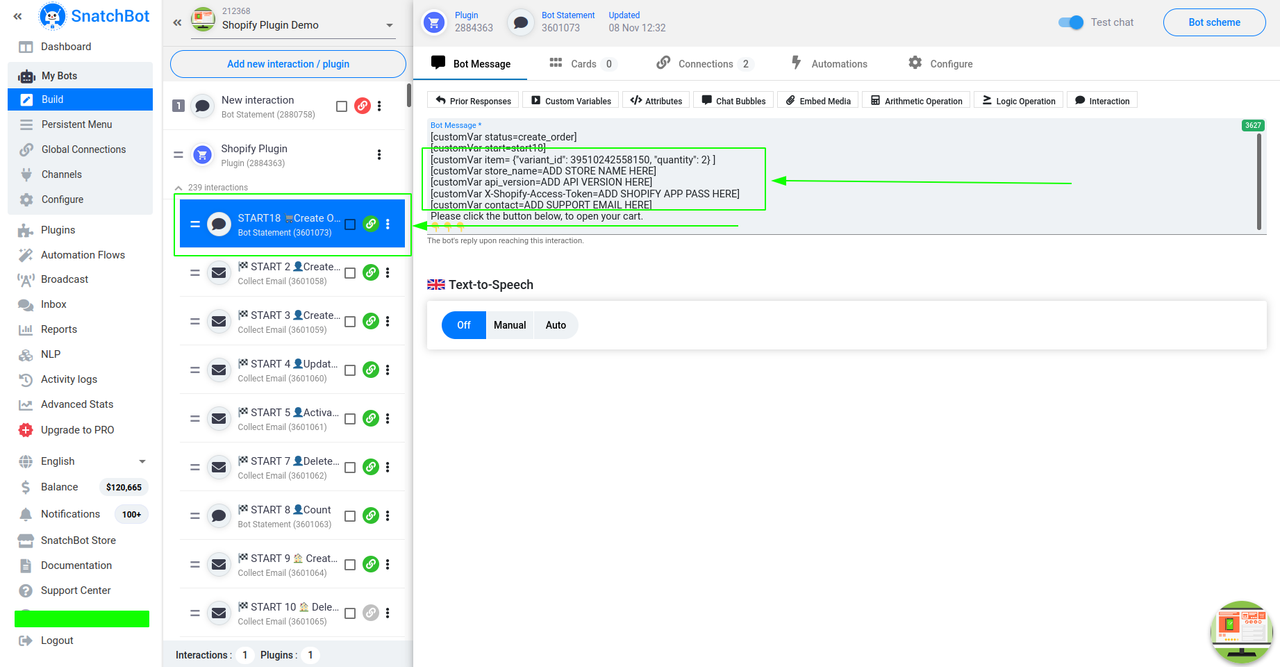Viewport: 1280px width, 667px height.
Task: Tick checkbox for START 4 interaction
Action: [350, 370]
